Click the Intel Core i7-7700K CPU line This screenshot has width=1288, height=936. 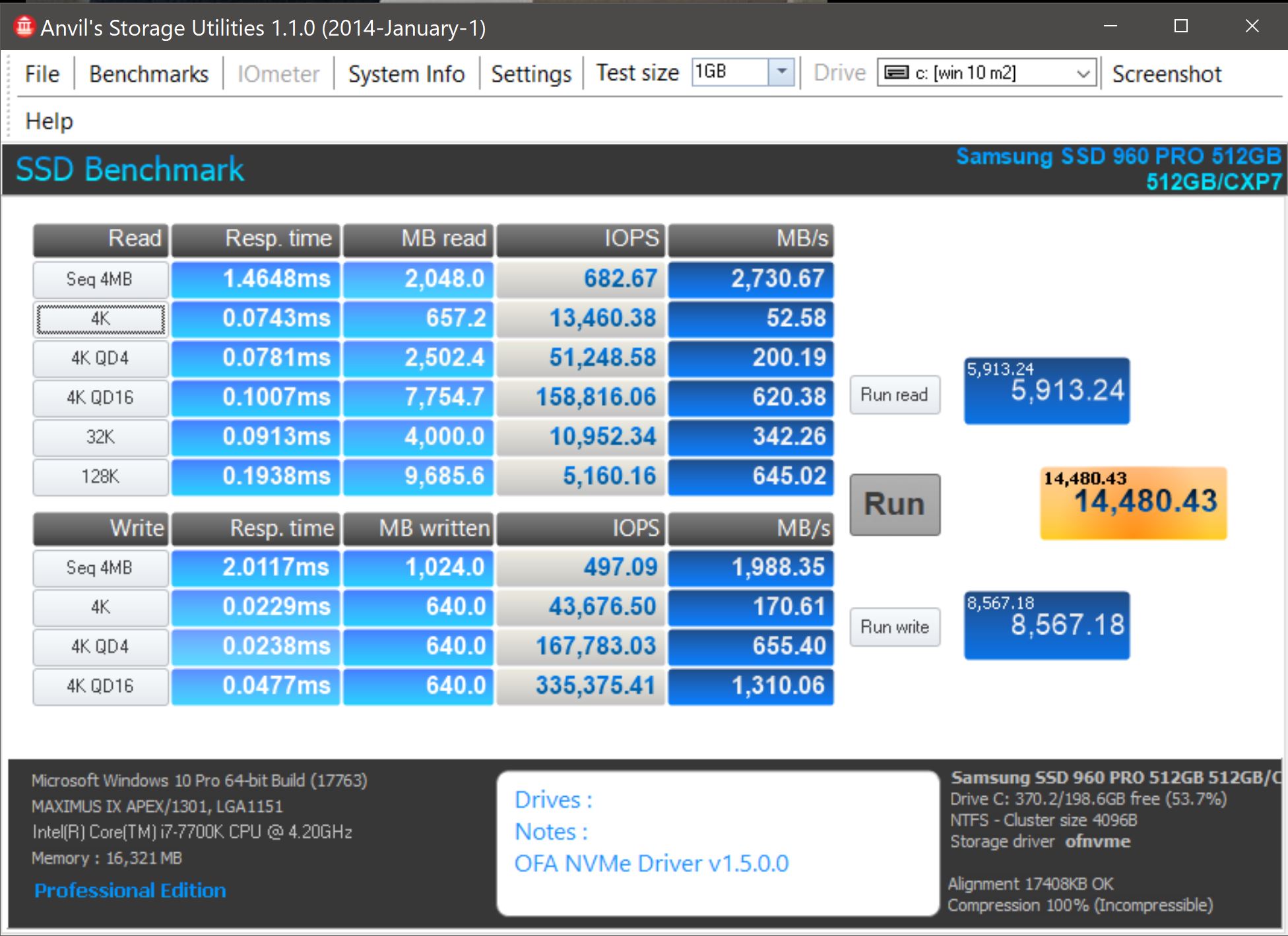[192, 832]
